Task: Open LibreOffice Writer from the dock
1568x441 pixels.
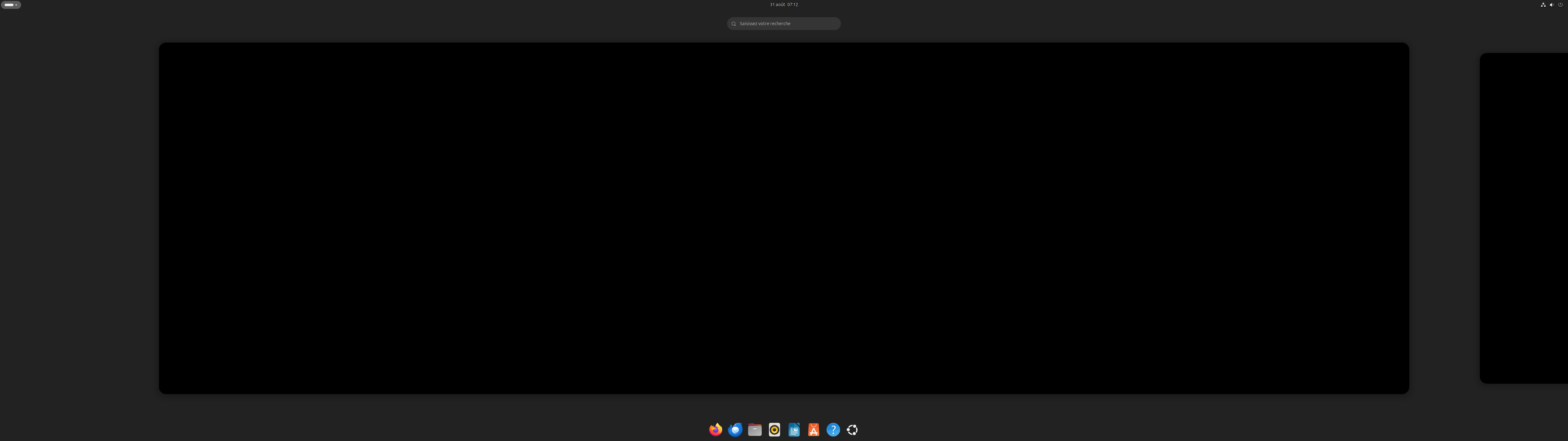Action: [x=794, y=430]
